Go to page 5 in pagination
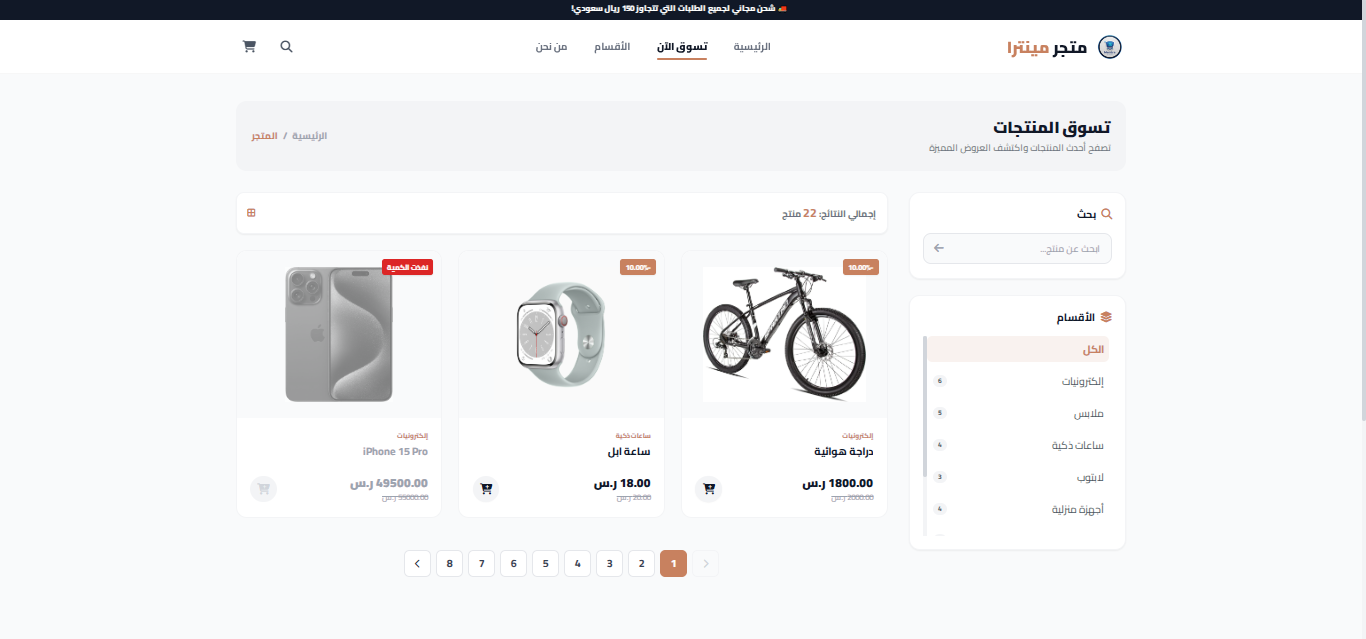Image resolution: width=1366 pixels, height=639 pixels. coord(546,564)
